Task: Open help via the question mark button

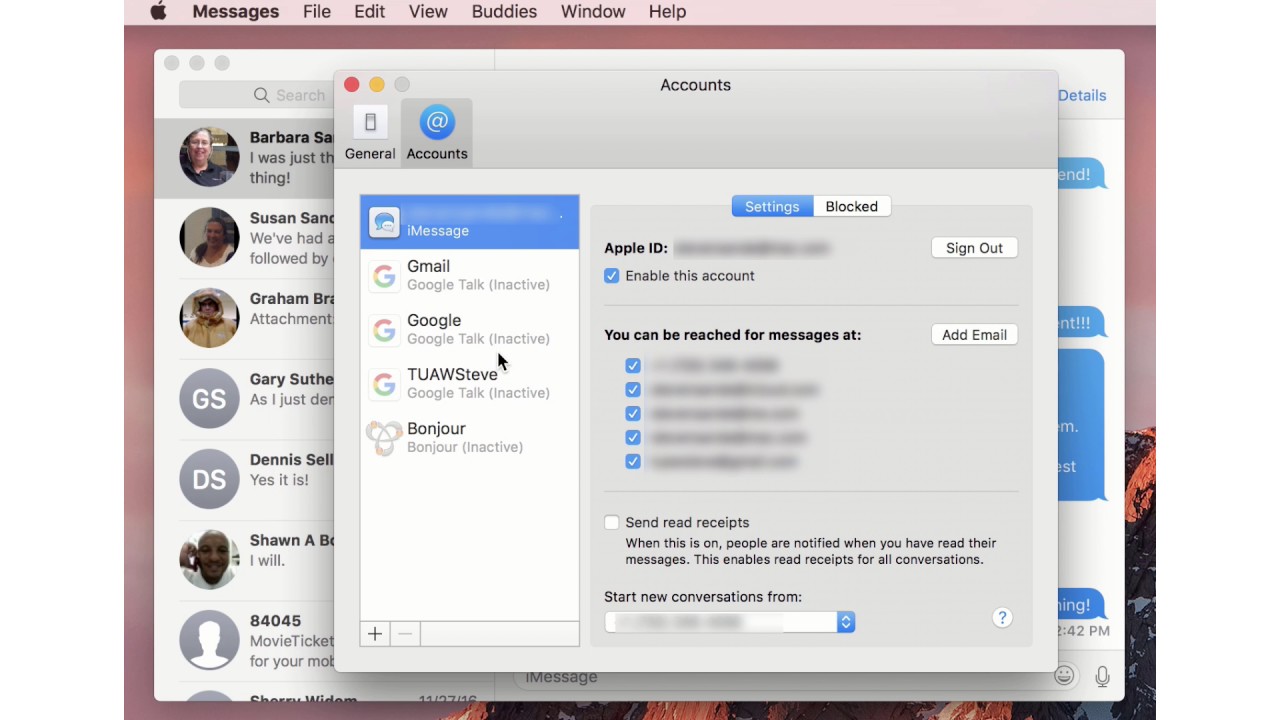Action: click(1002, 618)
